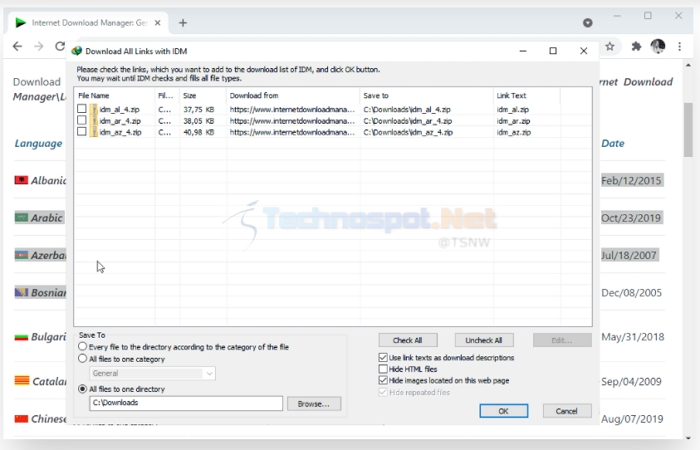The width and height of the screenshot is (700, 450).
Task: Open a new browser tab
Action: [x=183, y=23]
